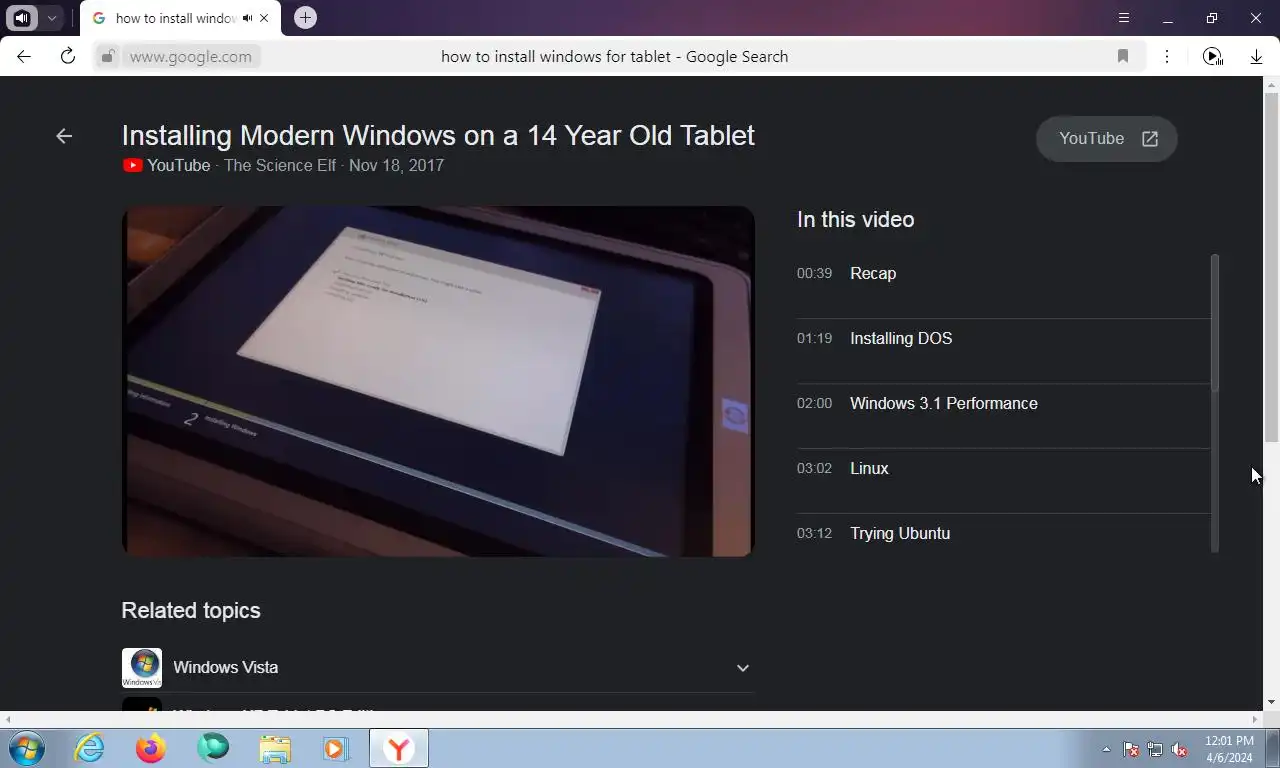Click the network tray icon
The width and height of the screenshot is (1280, 768).
pos(1155,749)
